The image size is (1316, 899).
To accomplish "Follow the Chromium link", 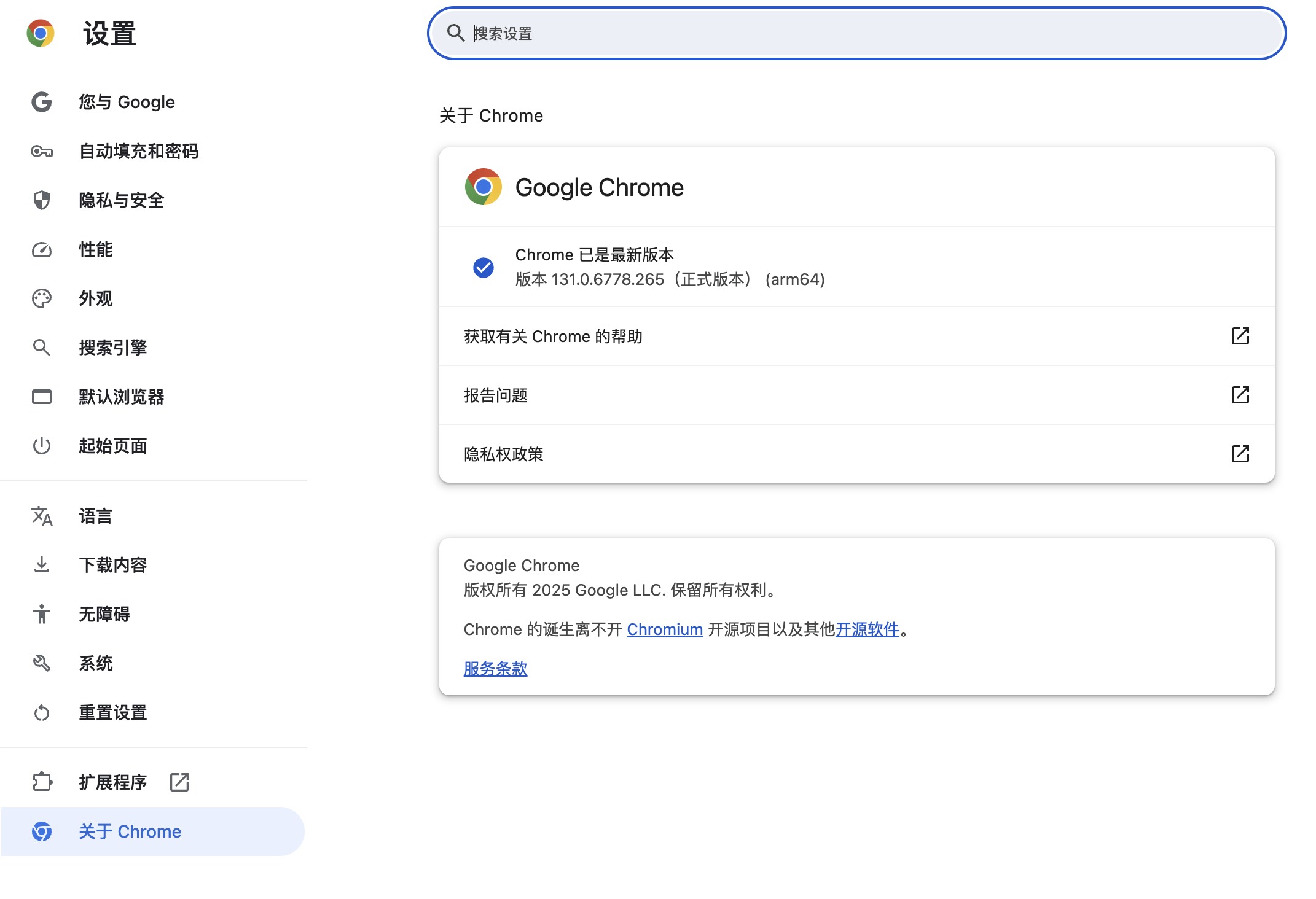I will click(x=665, y=629).
